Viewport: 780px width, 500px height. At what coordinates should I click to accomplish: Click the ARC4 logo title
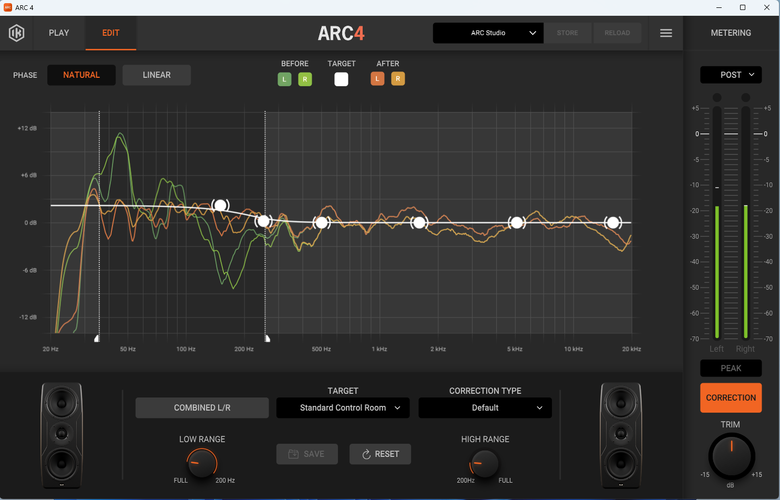click(x=341, y=33)
